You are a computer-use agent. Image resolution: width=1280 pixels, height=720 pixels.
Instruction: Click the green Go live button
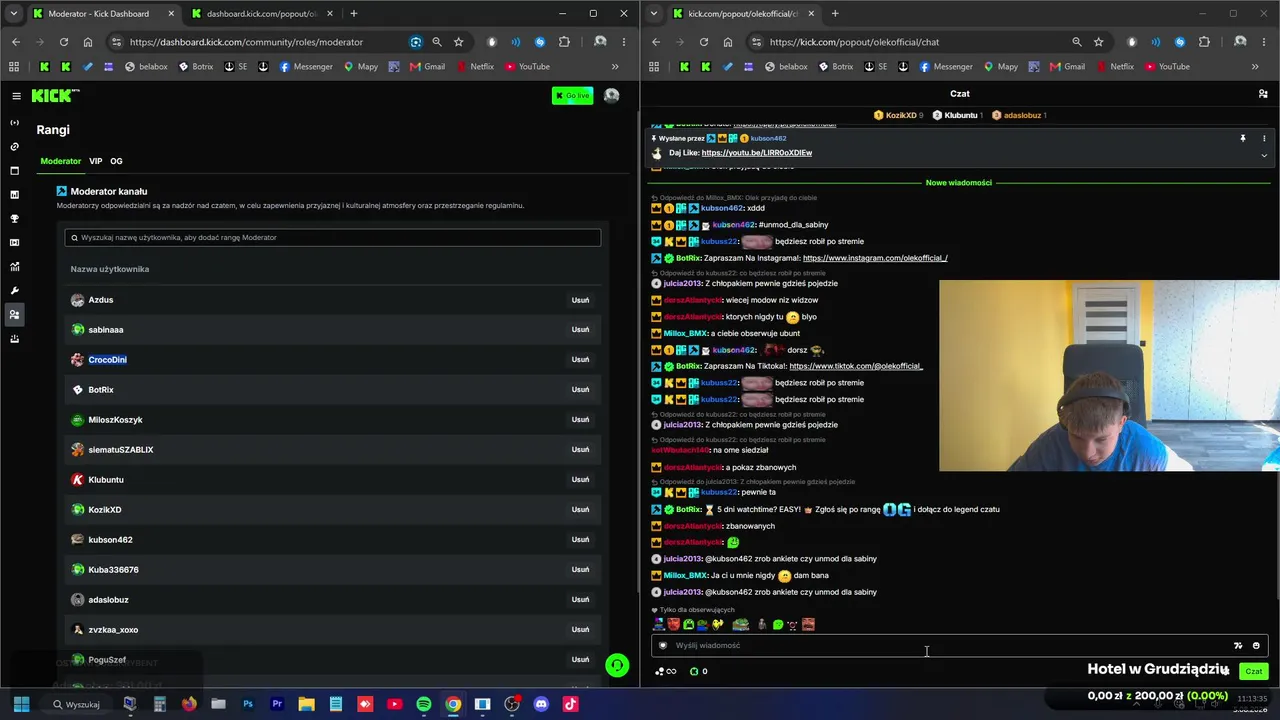tap(573, 96)
